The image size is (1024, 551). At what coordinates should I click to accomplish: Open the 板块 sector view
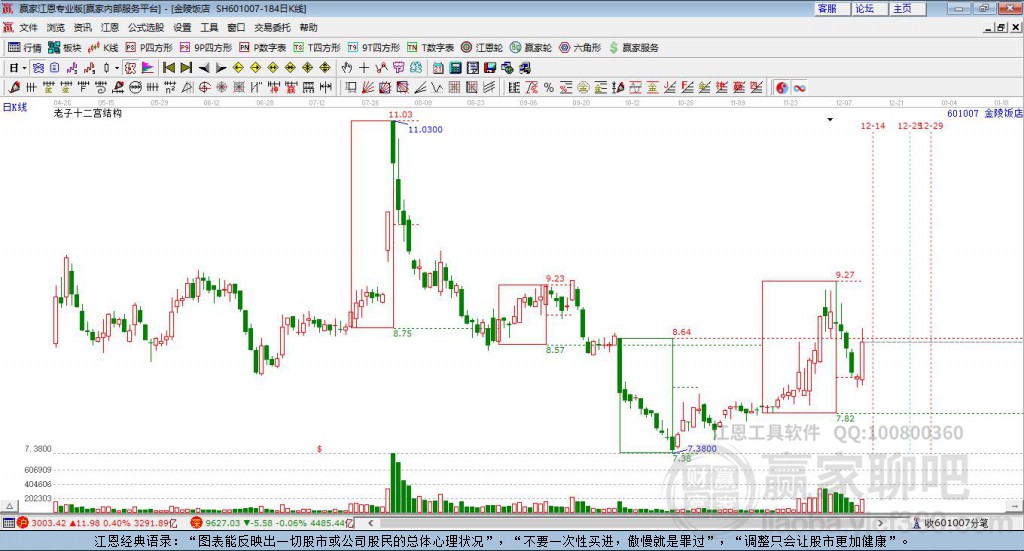pyautogui.click(x=64, y=48)
